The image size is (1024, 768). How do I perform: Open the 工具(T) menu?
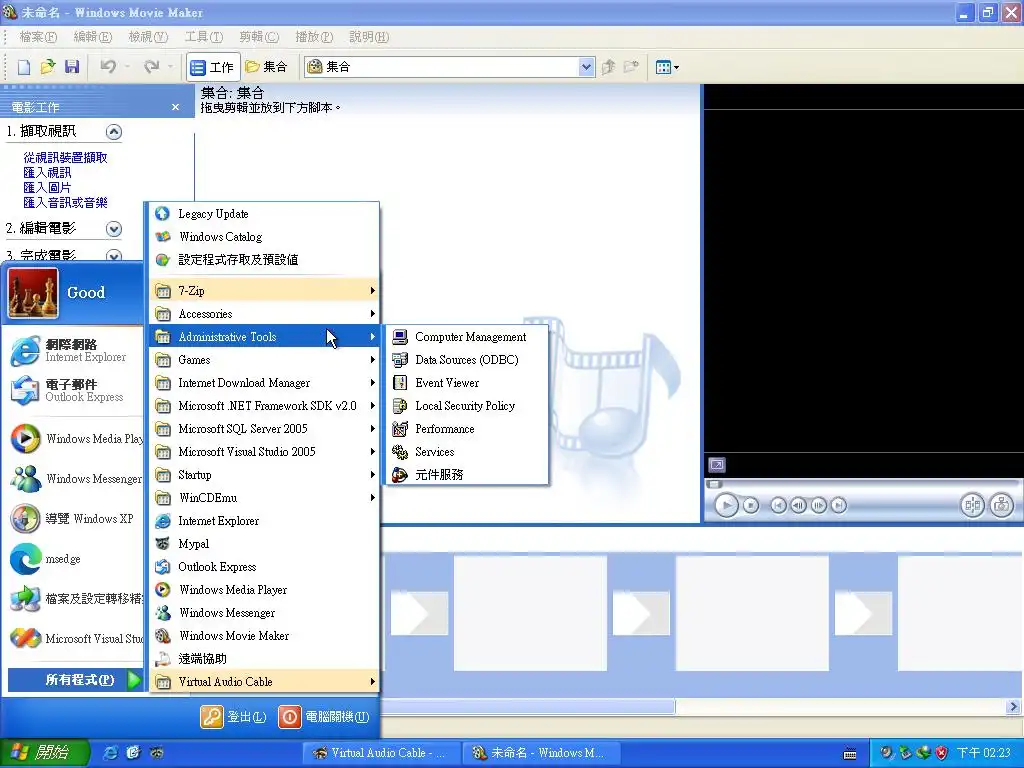point(204,37)
